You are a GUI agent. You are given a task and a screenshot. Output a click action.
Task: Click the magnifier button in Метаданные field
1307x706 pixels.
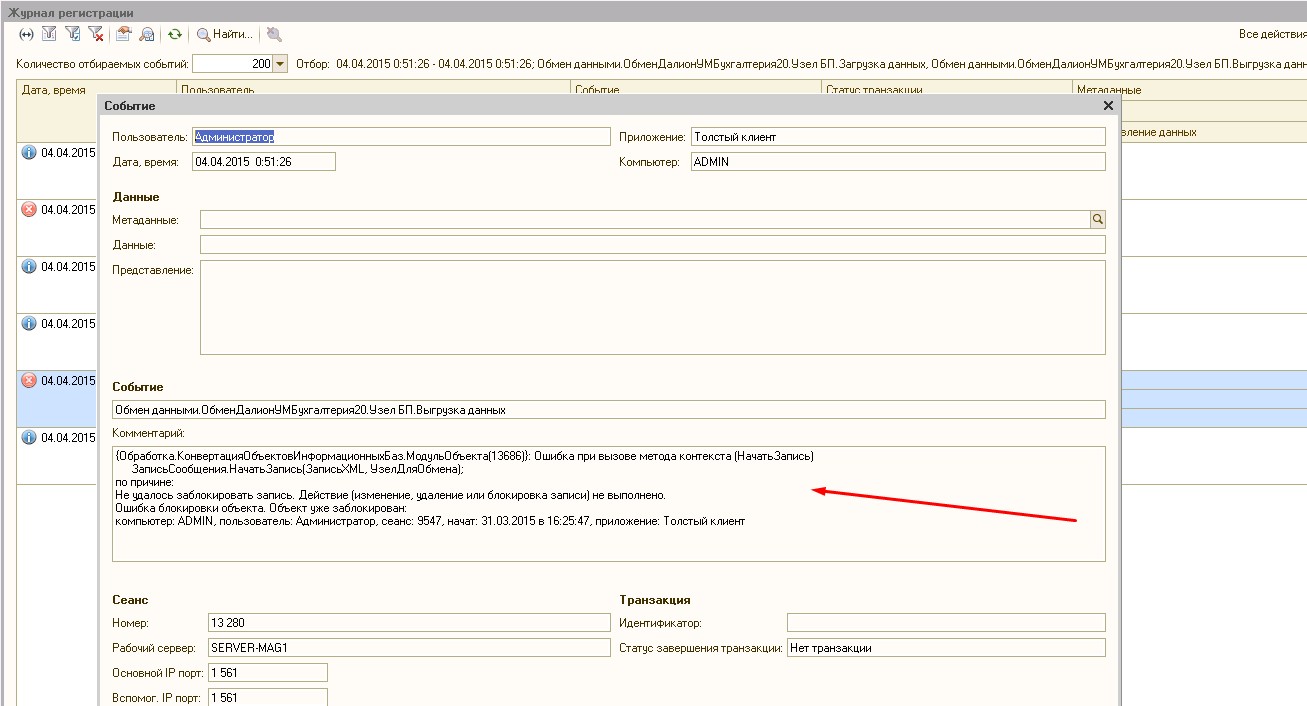point(1097,219)
